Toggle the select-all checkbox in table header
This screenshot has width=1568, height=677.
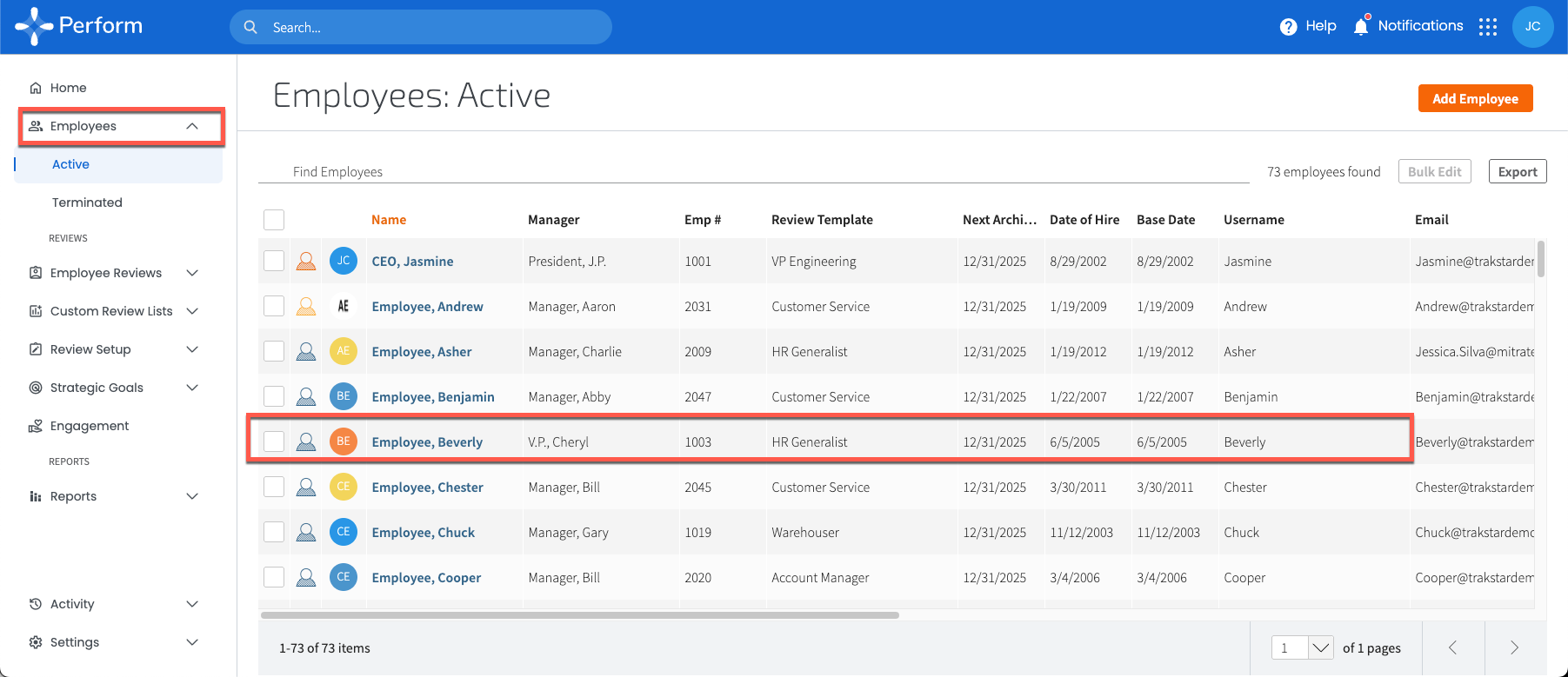pyautogui.click(x=274, y=220)
